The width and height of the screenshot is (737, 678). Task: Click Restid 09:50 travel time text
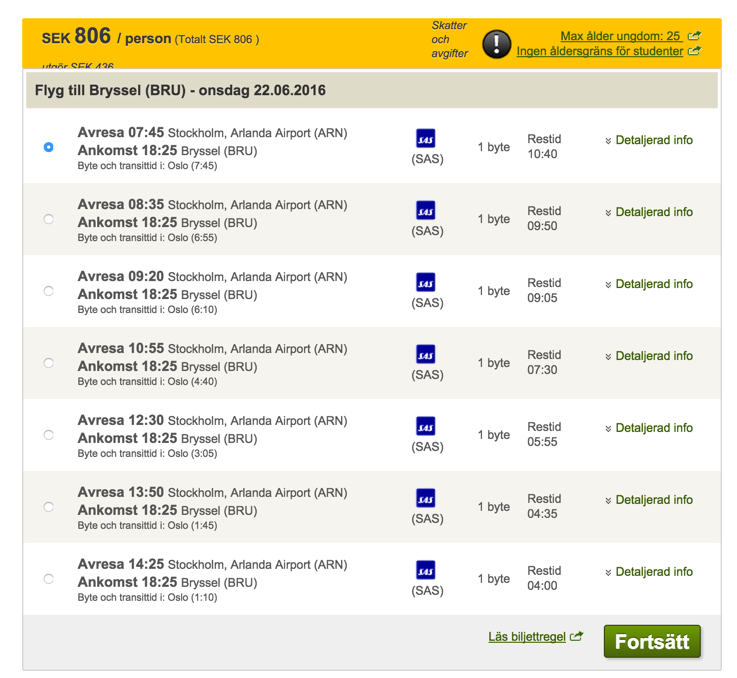[x=544, y=219]
